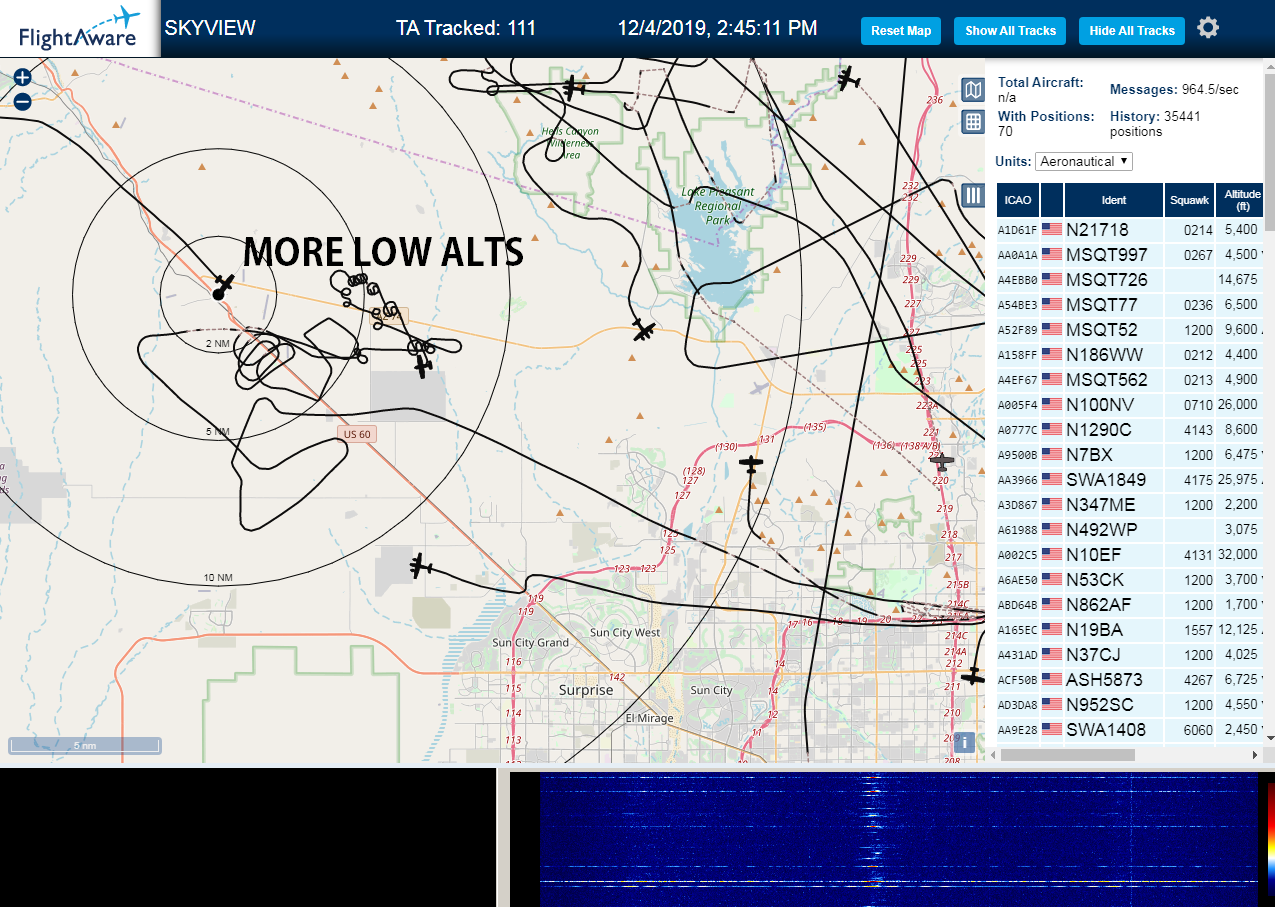
Task: Select the MSQT562 aircraft row
Action: [x=1130, y=380]
